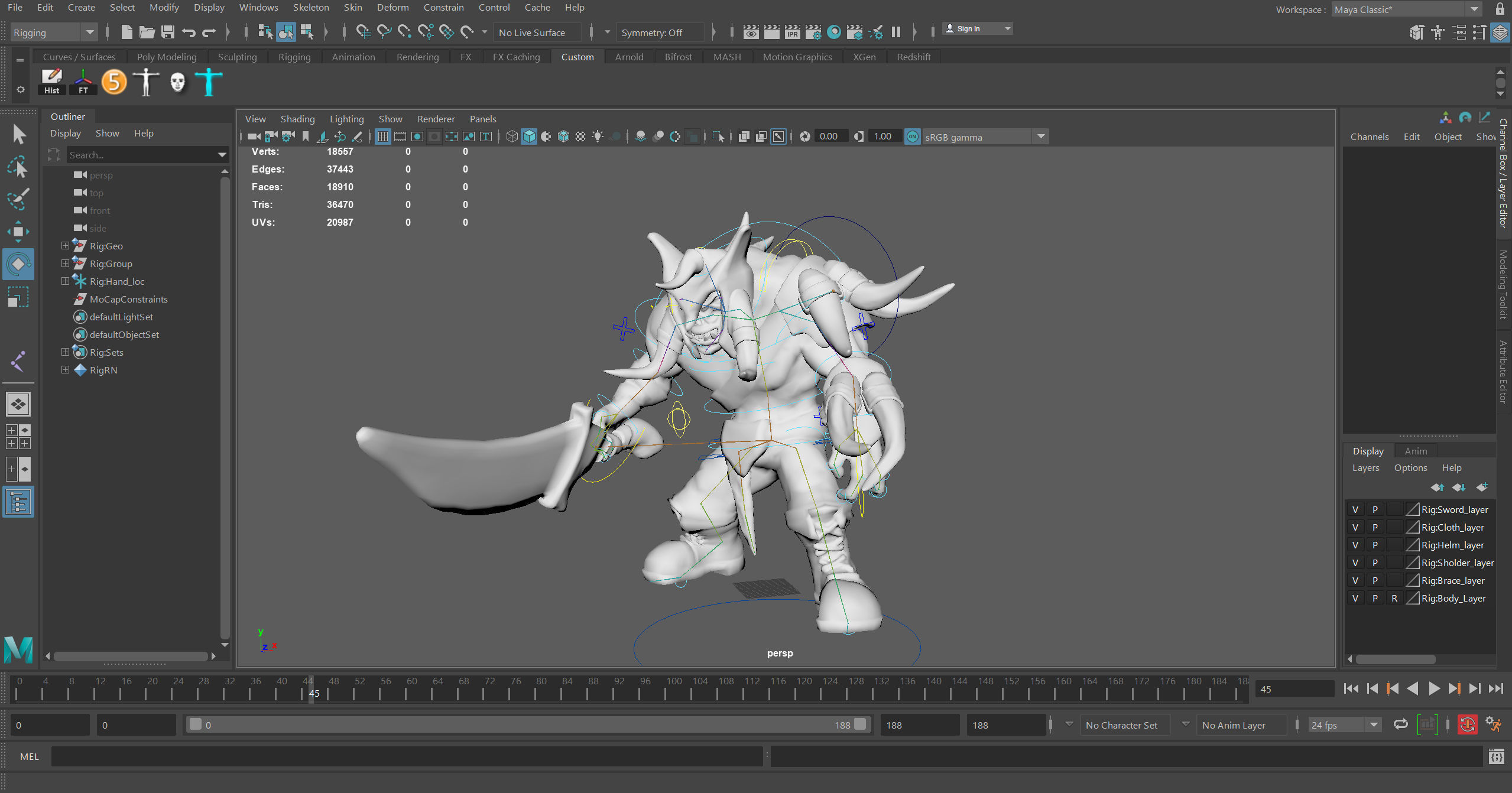This screenshot has width=1512, height=793.
Task: Go to start of playback range
Action: pyautogui.click(x=1351, y=688)
